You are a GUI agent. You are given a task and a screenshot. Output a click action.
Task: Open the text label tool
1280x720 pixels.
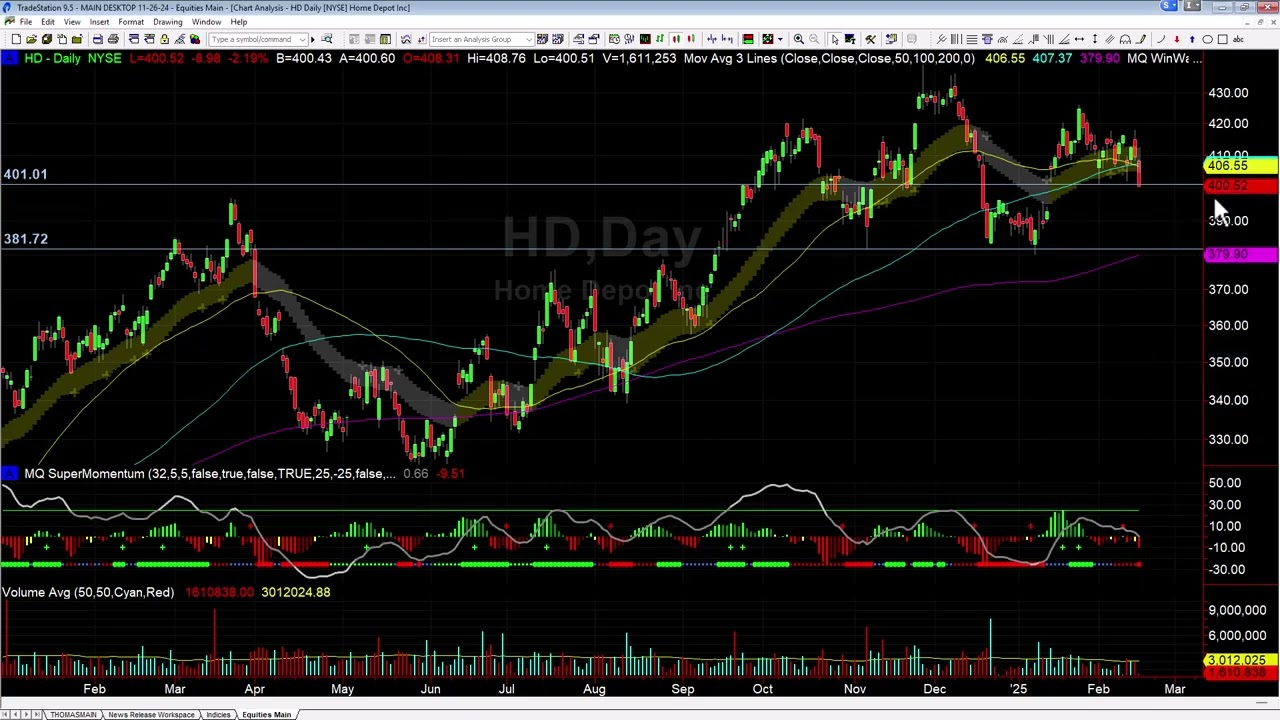(x=1239, y=39)
